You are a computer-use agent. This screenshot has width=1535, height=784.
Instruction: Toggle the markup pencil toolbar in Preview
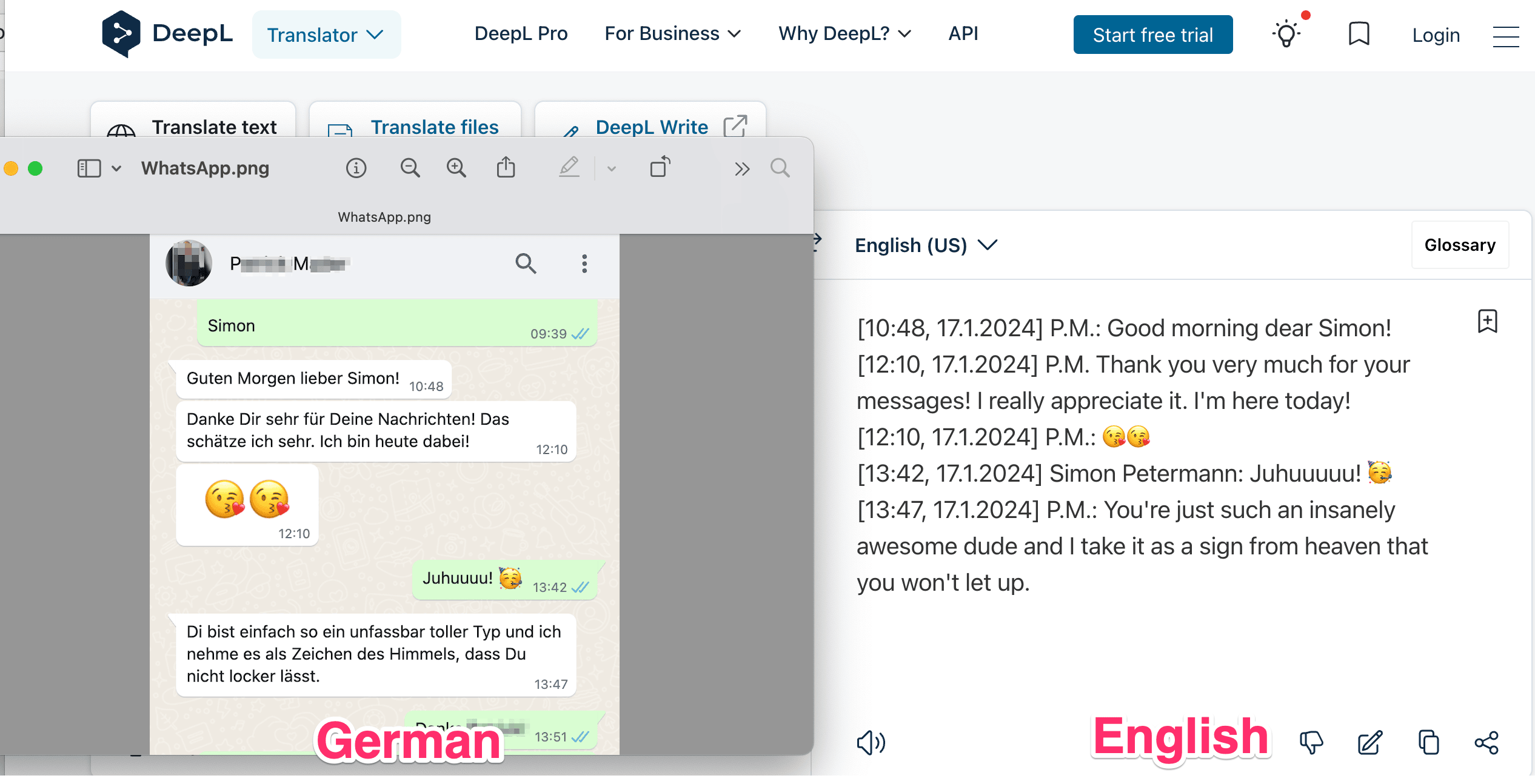click(x=569, y=167)
